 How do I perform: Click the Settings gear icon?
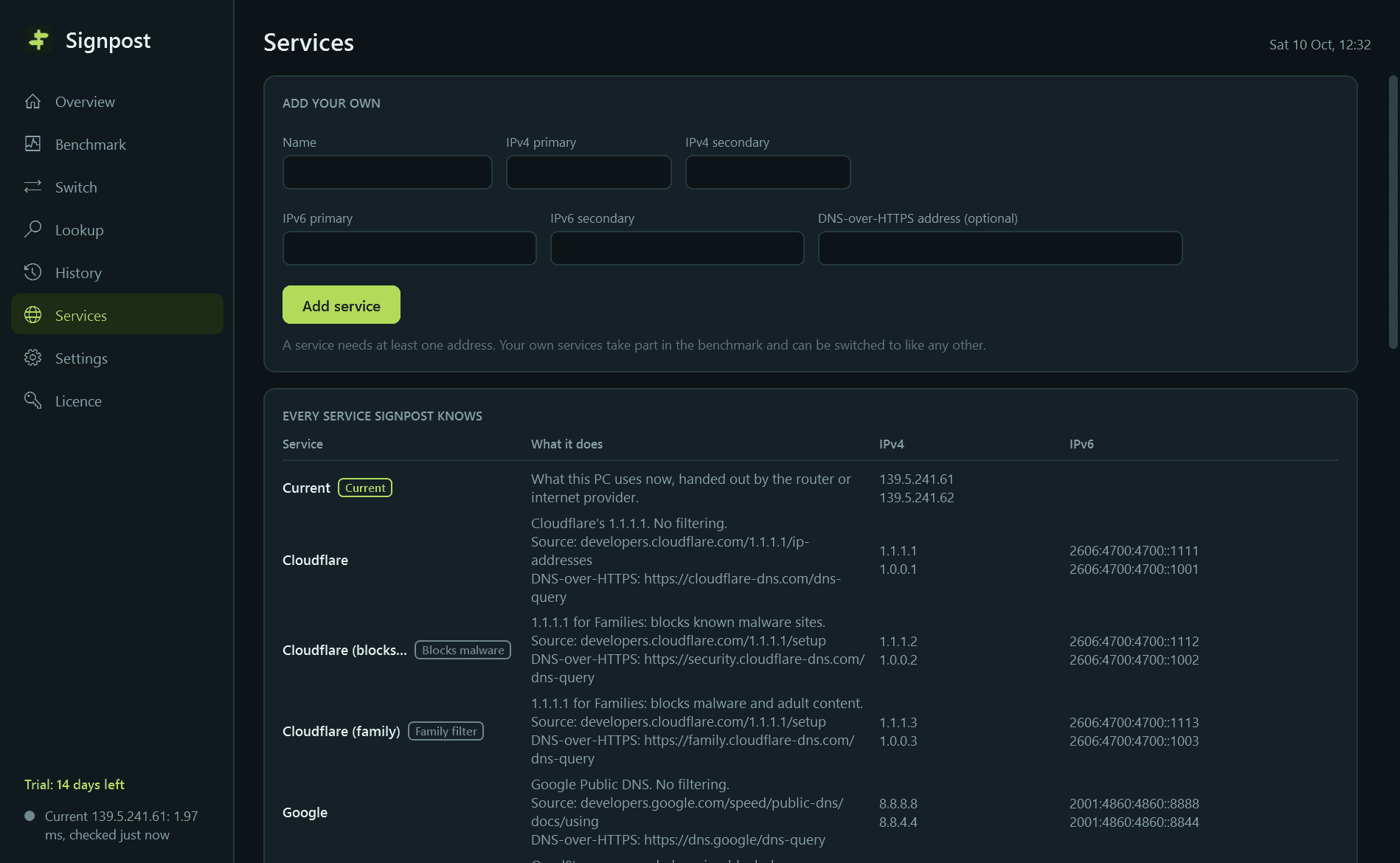pos(32,358)
